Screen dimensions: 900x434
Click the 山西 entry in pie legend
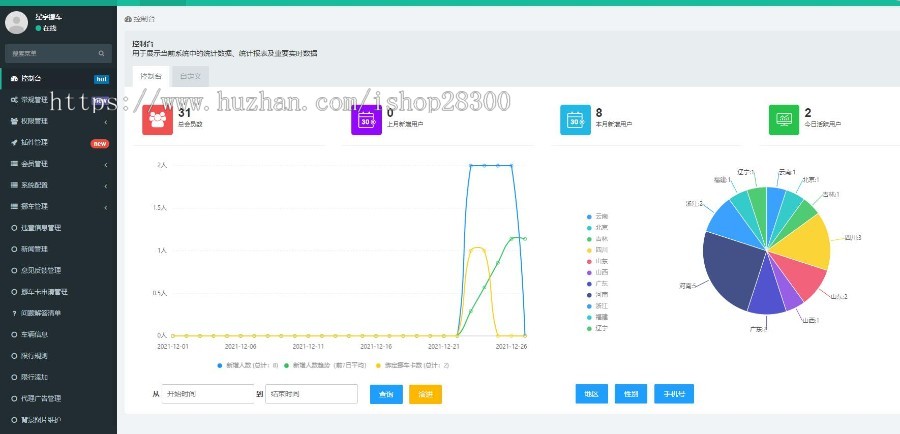[x=598, y=273]
